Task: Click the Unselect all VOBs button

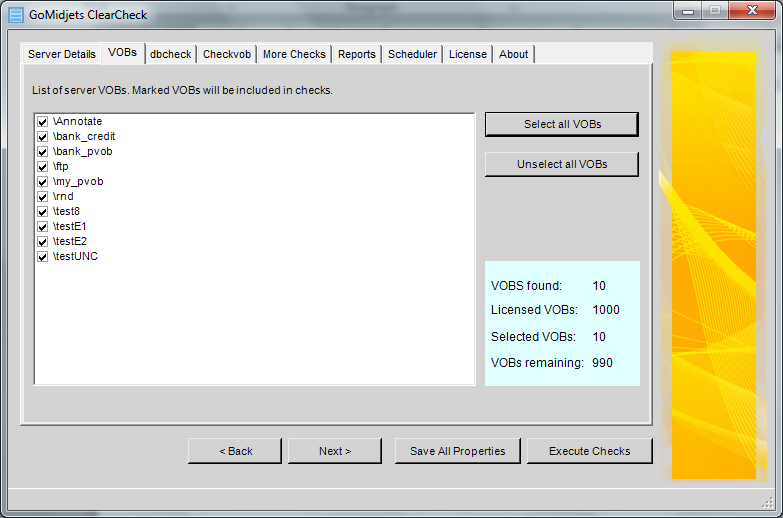Action: coord(561,164)
